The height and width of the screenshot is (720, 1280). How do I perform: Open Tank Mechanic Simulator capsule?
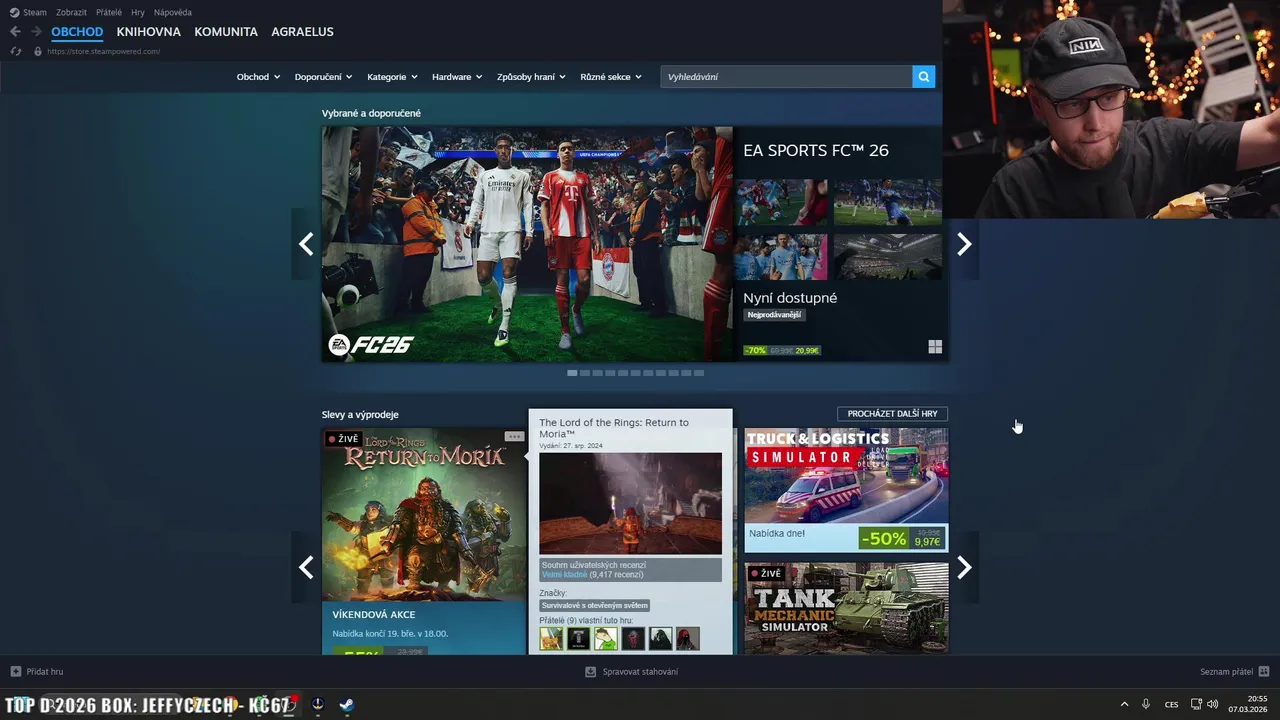(846, 608)
